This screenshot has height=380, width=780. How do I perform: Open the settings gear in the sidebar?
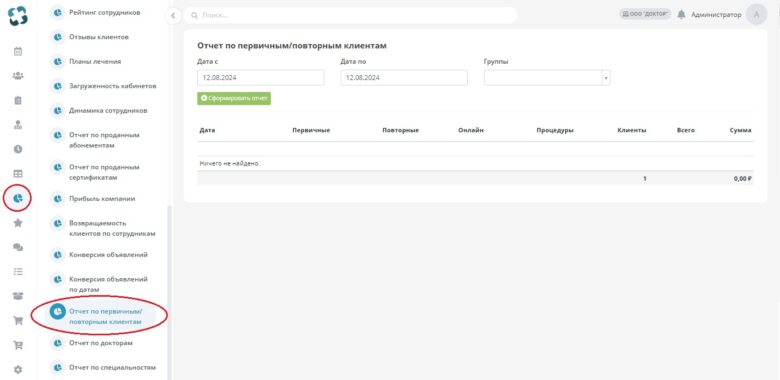(x=18, y=370)
